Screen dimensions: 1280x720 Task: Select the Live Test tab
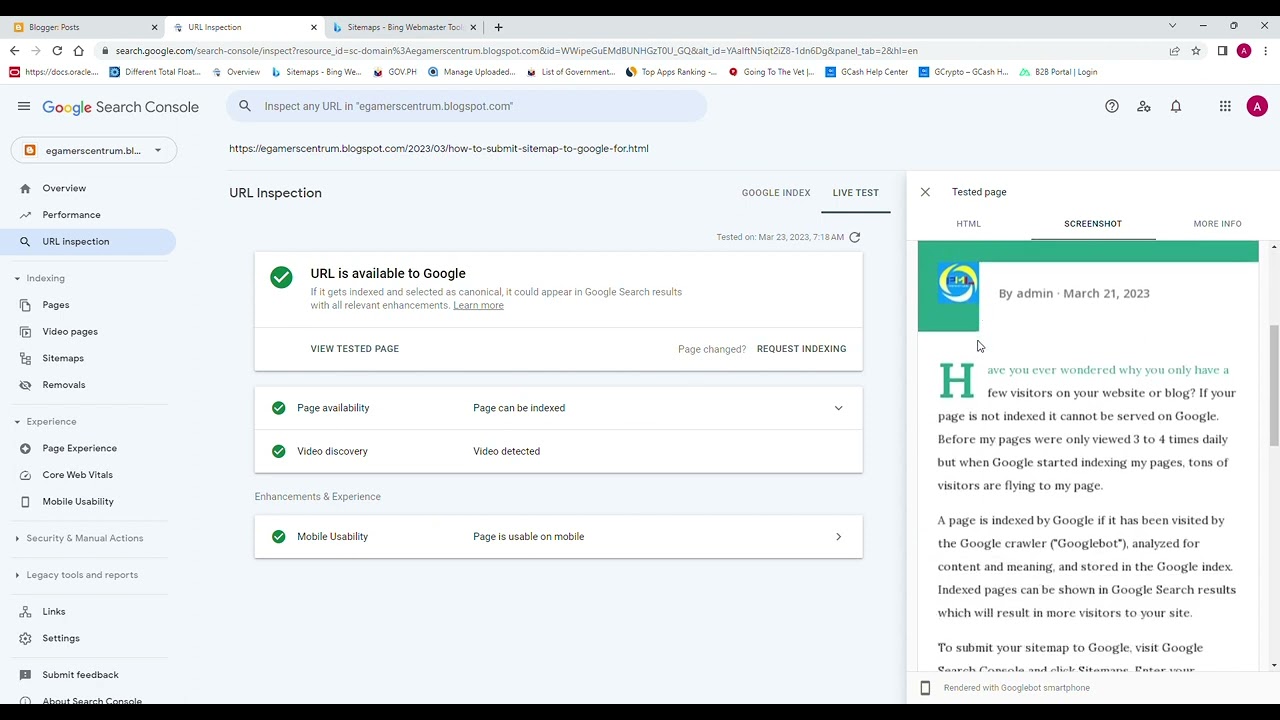point(856,193)
